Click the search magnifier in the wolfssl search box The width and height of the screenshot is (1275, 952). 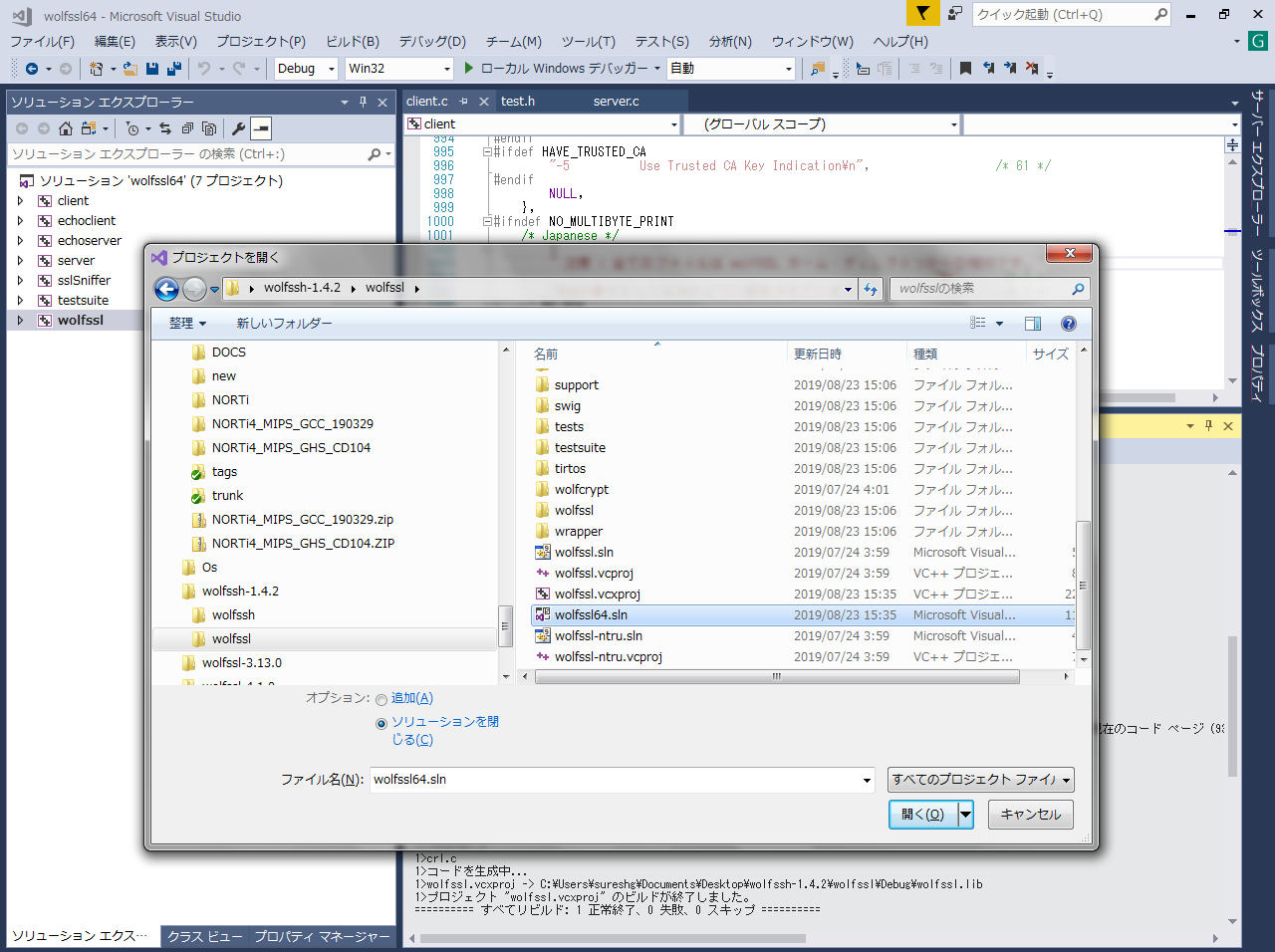1078,289
